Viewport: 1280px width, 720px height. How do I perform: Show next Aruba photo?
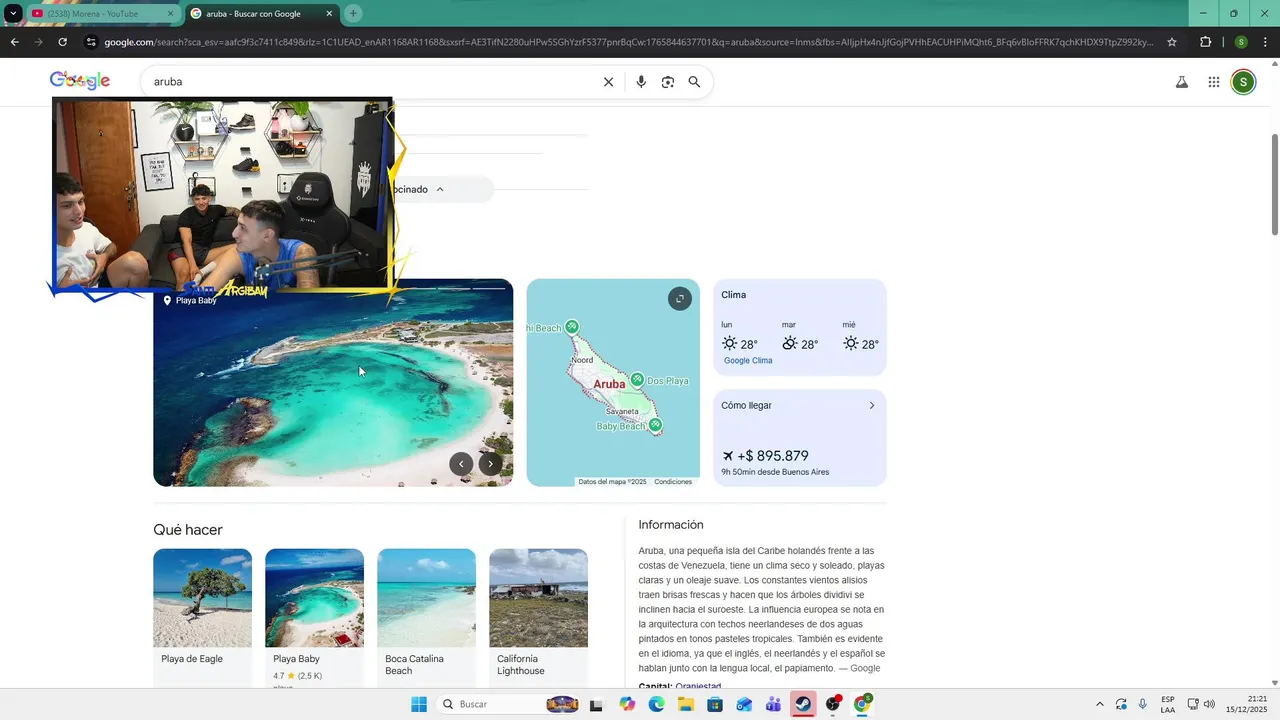[x=490, y=463]
